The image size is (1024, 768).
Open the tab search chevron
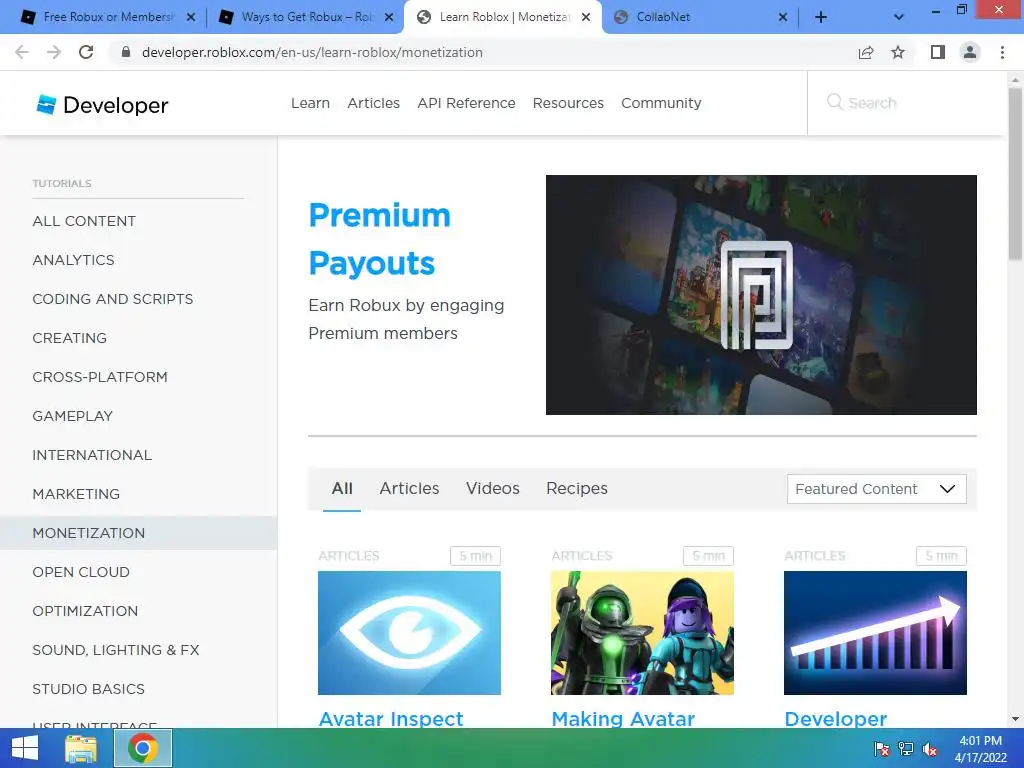tap(899, 18)
